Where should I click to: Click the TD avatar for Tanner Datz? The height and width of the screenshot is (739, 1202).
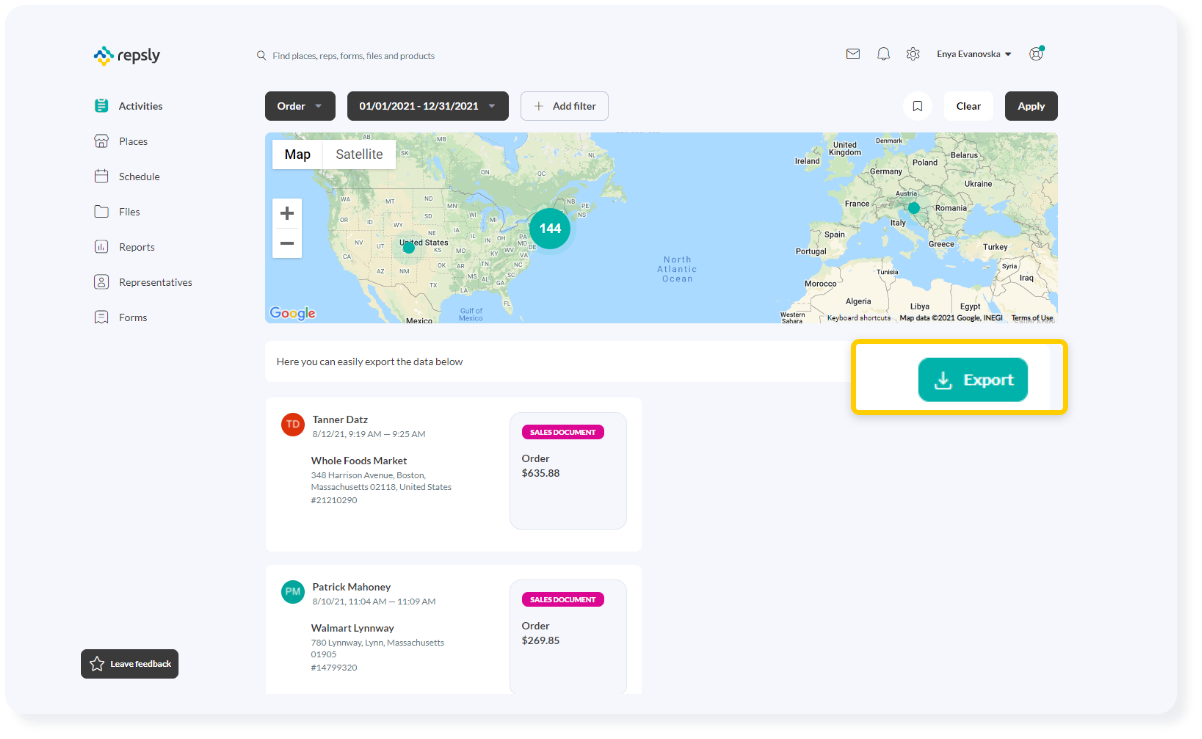[x=293, y=424]
